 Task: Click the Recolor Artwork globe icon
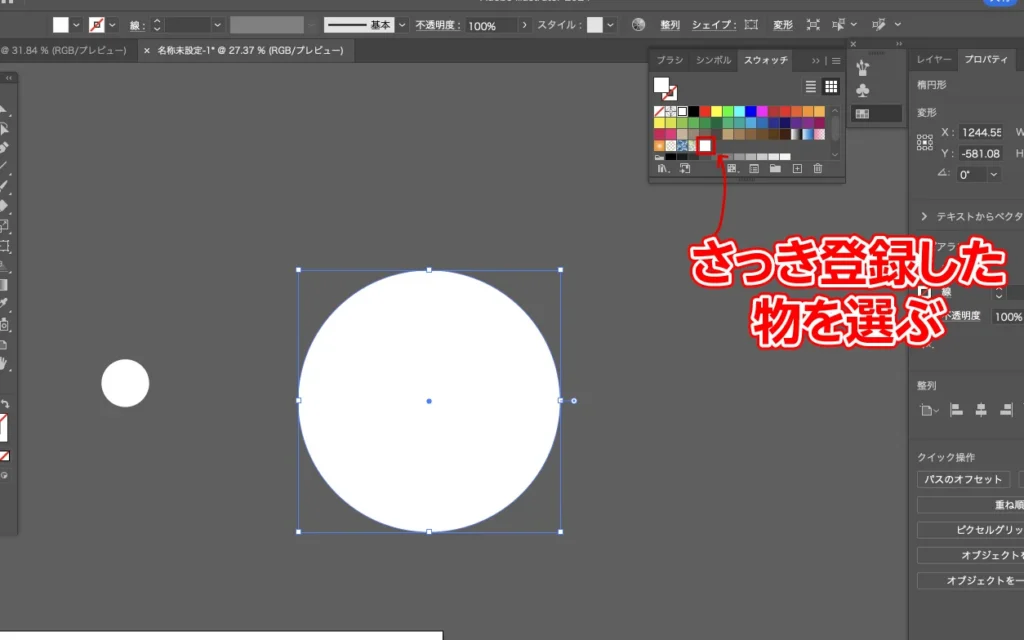(x=638, y=25)
